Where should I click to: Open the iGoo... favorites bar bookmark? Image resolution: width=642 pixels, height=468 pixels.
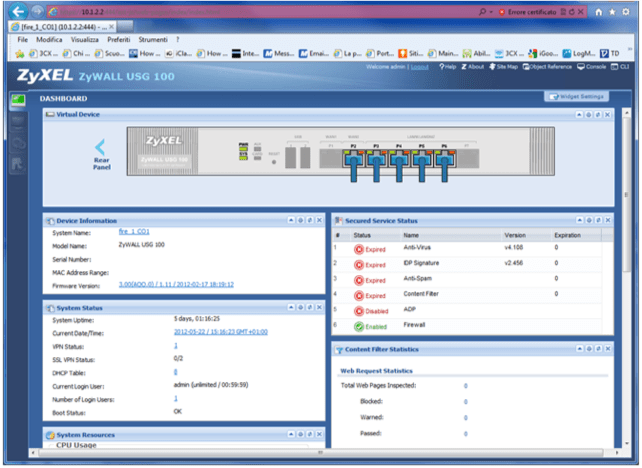click(543, 54)
